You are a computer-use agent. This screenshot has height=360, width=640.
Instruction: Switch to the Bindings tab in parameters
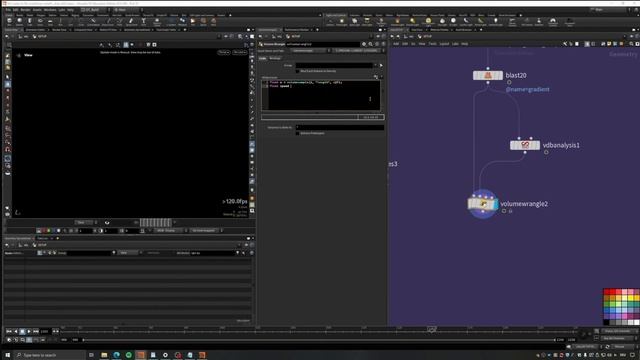tap(275, 58)
